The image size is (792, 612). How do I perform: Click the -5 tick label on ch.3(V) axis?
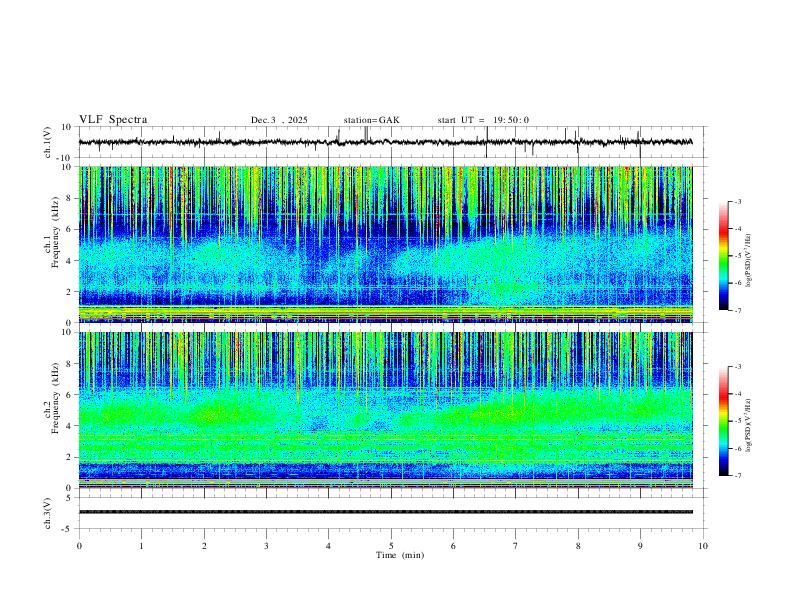(x=68, y=529)
